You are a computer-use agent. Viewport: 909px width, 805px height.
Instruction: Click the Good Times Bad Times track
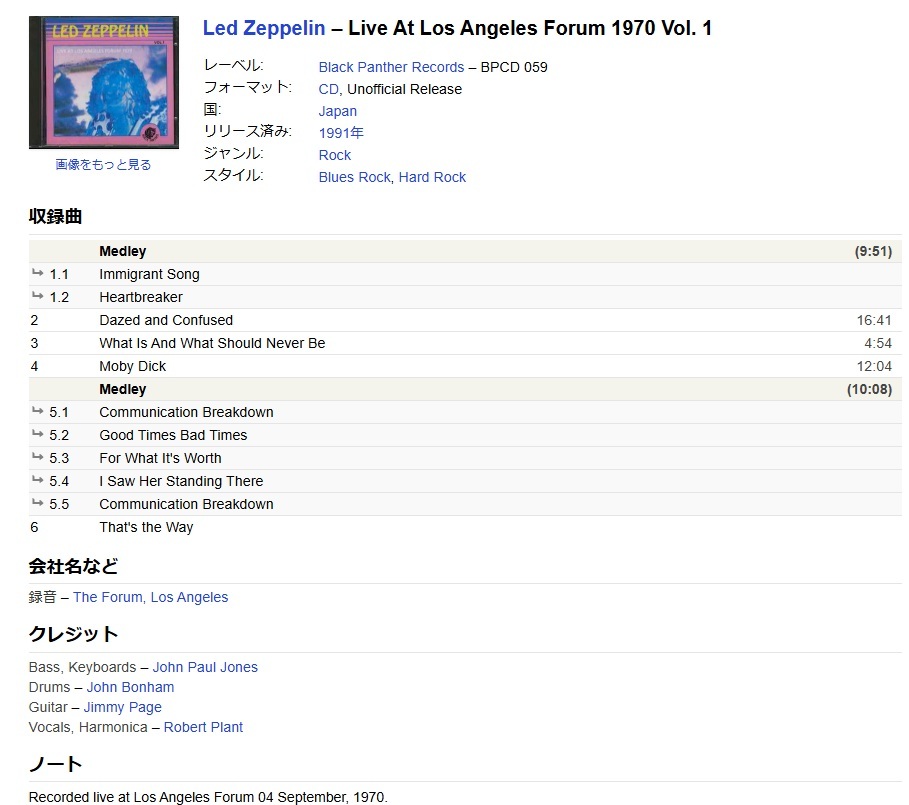point(173,435)
